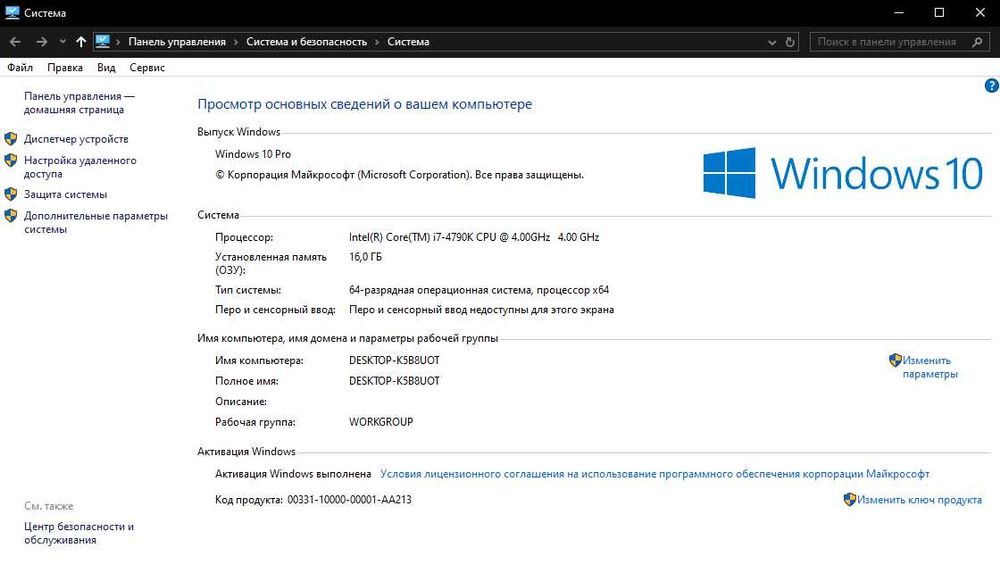Open the Microsoft license terms link

pyautogui.click(x=655, y=474)
